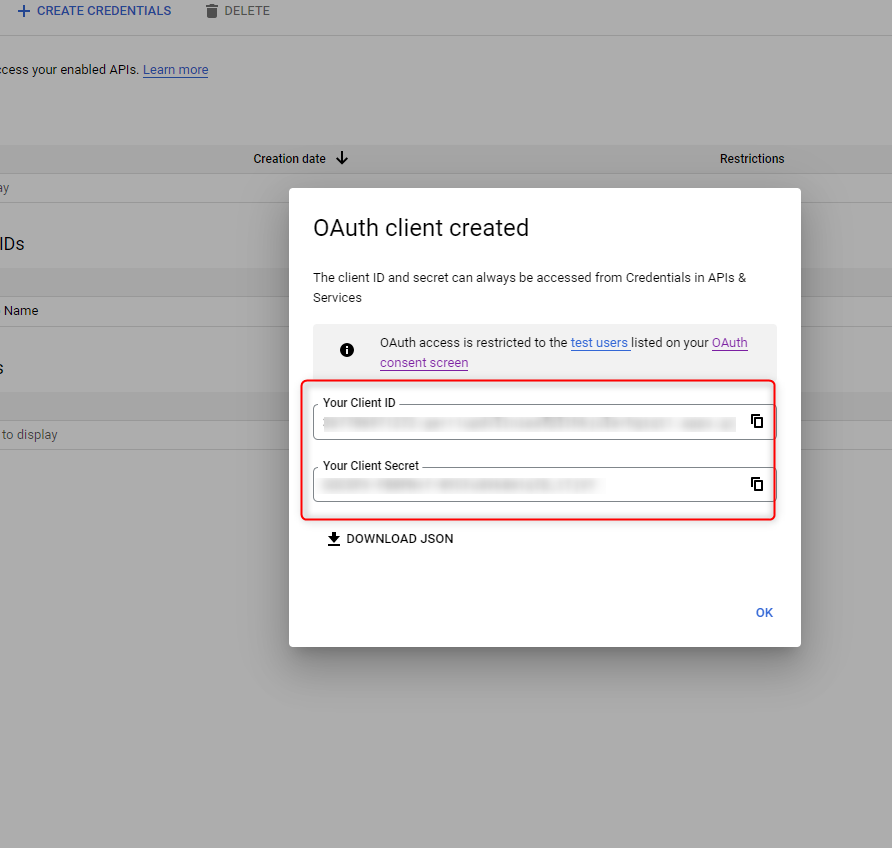
Task: Copy the Client Secret to clipboard
Action: point(757,484)
